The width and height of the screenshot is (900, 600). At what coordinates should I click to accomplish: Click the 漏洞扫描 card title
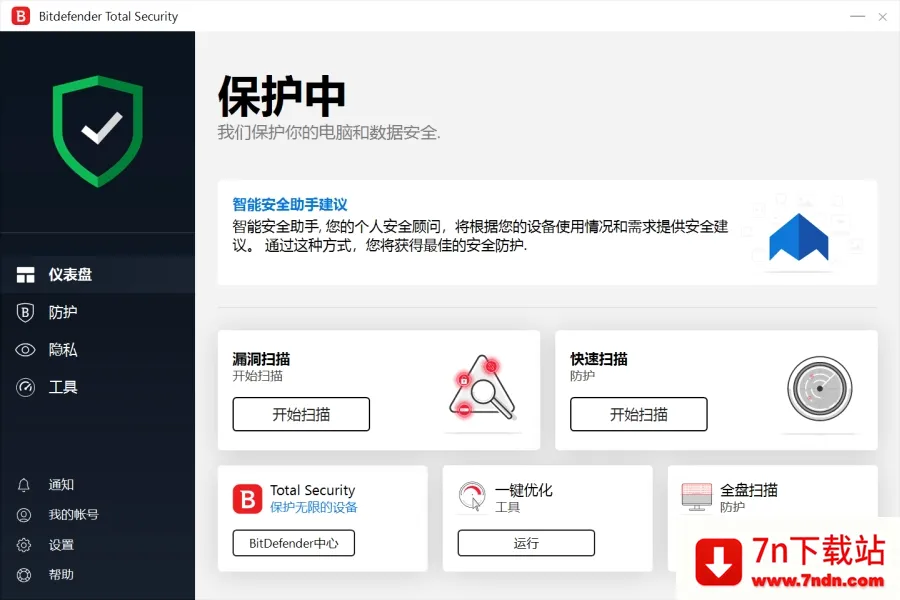pos(261,359)
